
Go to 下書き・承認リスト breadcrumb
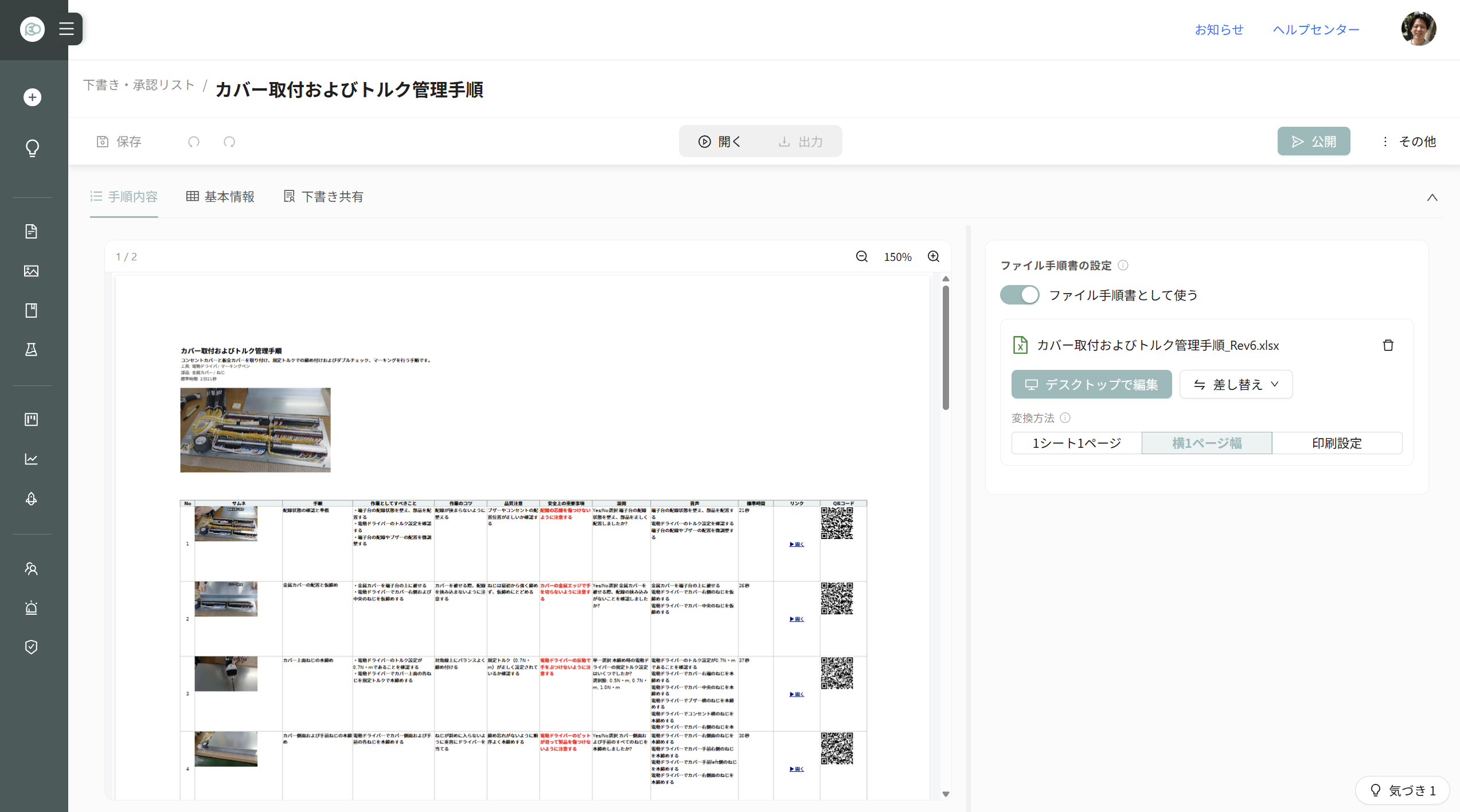(139, 85)
